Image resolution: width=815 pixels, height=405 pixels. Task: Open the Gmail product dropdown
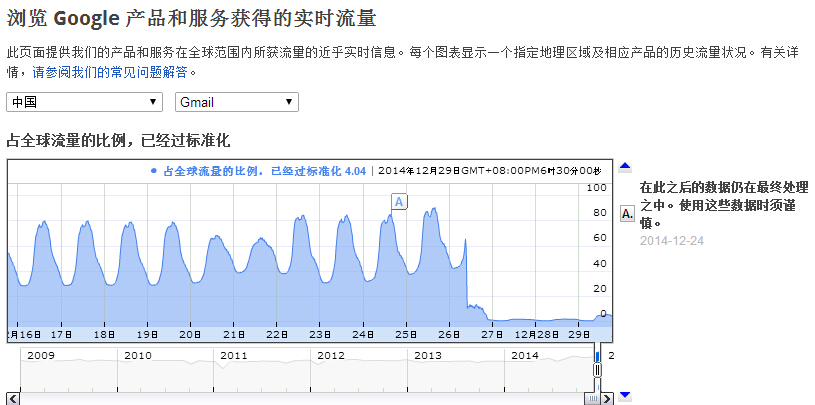[x=237, y=102]
